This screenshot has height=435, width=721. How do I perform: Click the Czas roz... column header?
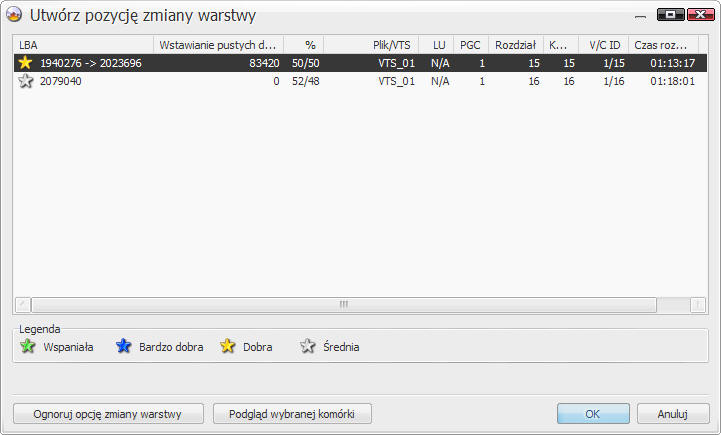(x=663, y=45)
